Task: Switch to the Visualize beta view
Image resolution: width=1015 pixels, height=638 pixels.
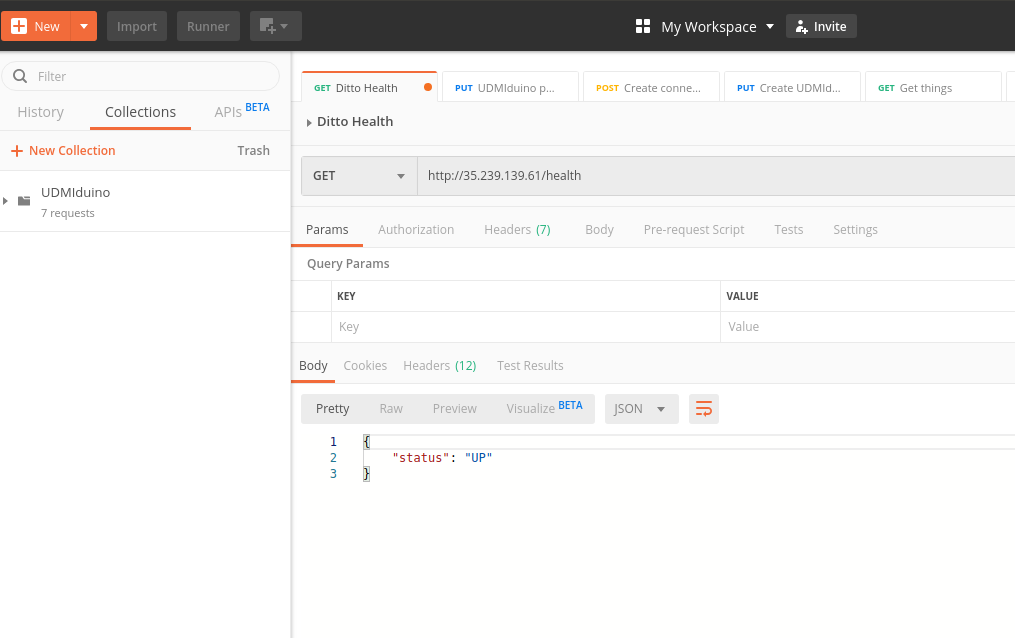Action: tap(544, 408)
